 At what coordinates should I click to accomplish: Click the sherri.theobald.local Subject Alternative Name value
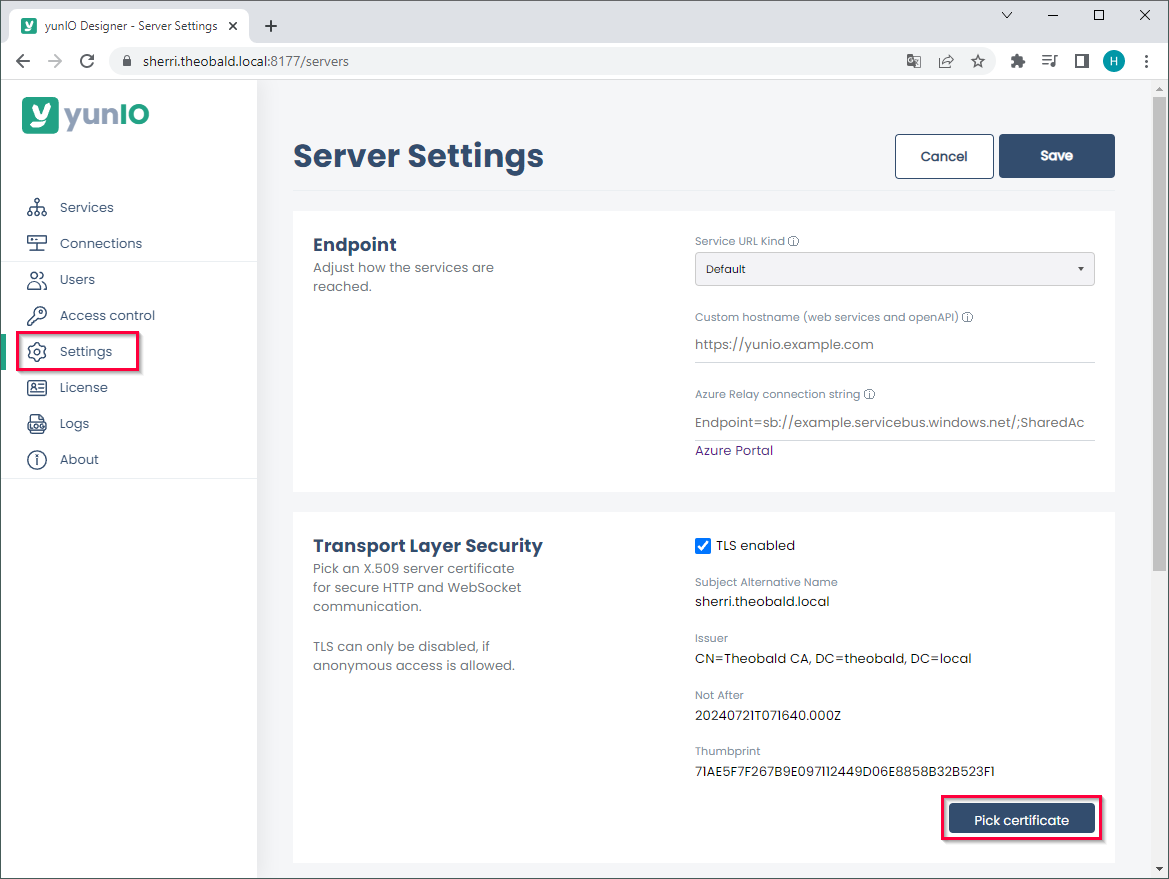click(761, 602)
